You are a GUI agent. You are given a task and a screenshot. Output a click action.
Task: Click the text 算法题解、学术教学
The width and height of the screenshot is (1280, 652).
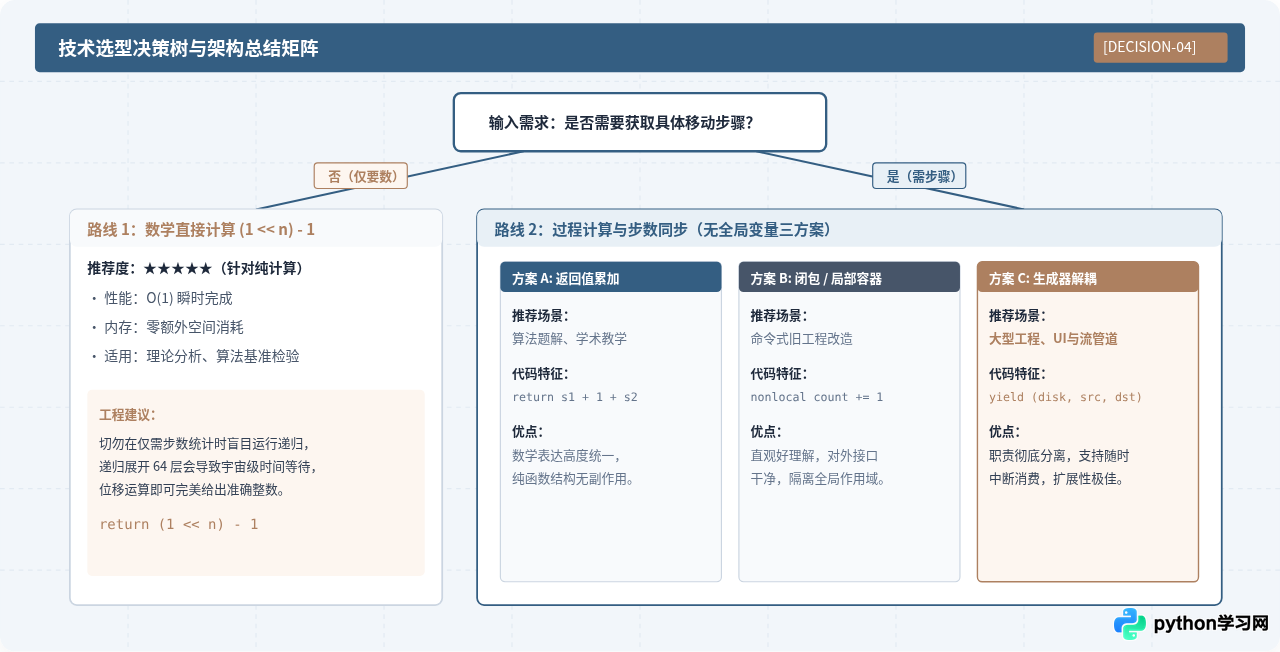570,338
